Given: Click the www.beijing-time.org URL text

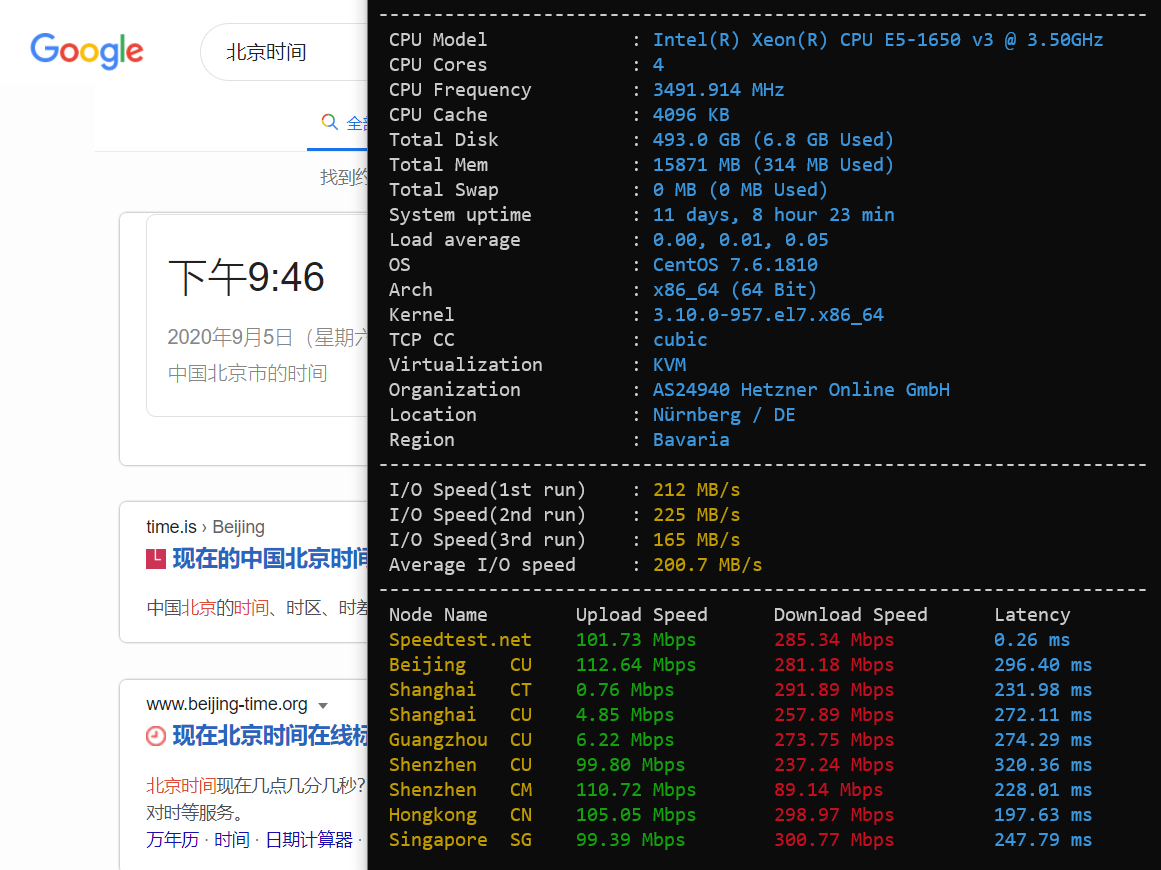Looking at the screenshot, I should click(x=227, y=705).
